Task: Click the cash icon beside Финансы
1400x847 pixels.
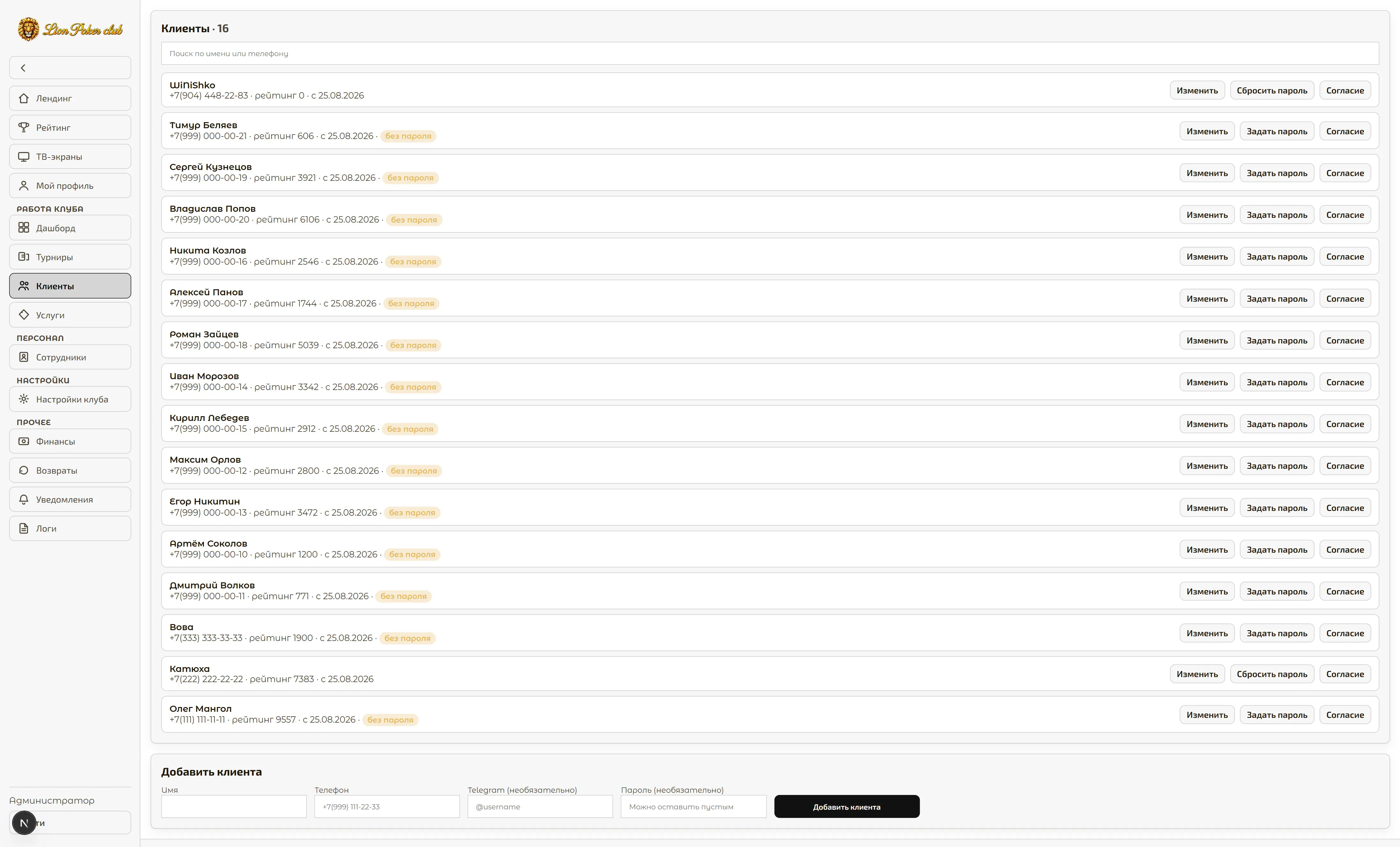Action: pyautogui.click(x=24, y=441)
